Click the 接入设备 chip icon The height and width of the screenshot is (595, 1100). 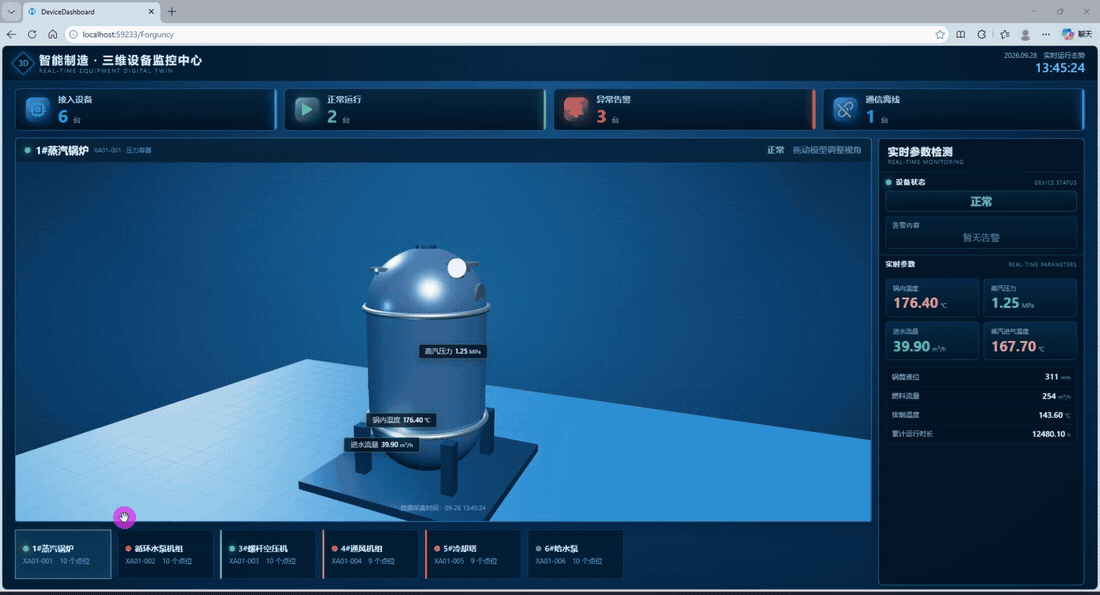coord(37,109)
